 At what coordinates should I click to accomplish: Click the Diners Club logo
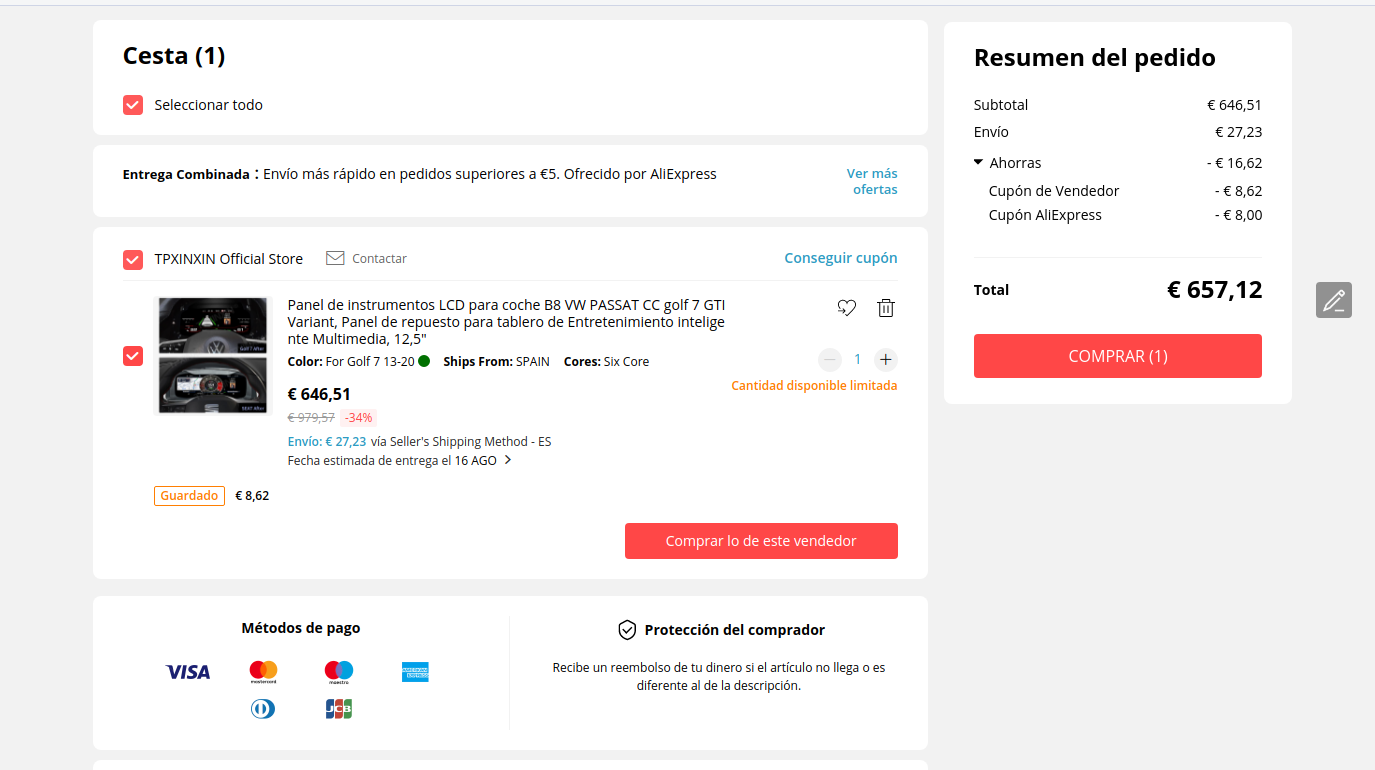pyautogui.click(x=263, y=709)
